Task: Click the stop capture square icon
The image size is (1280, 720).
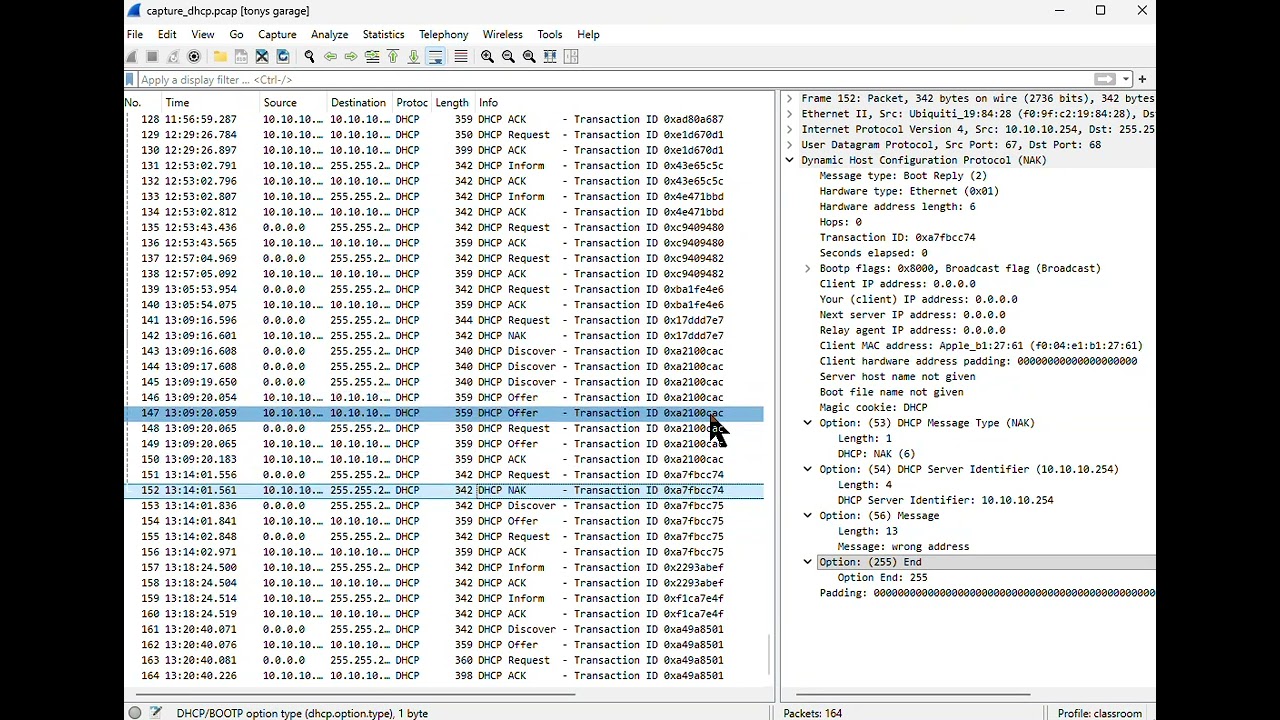Action: coord(152,57)
